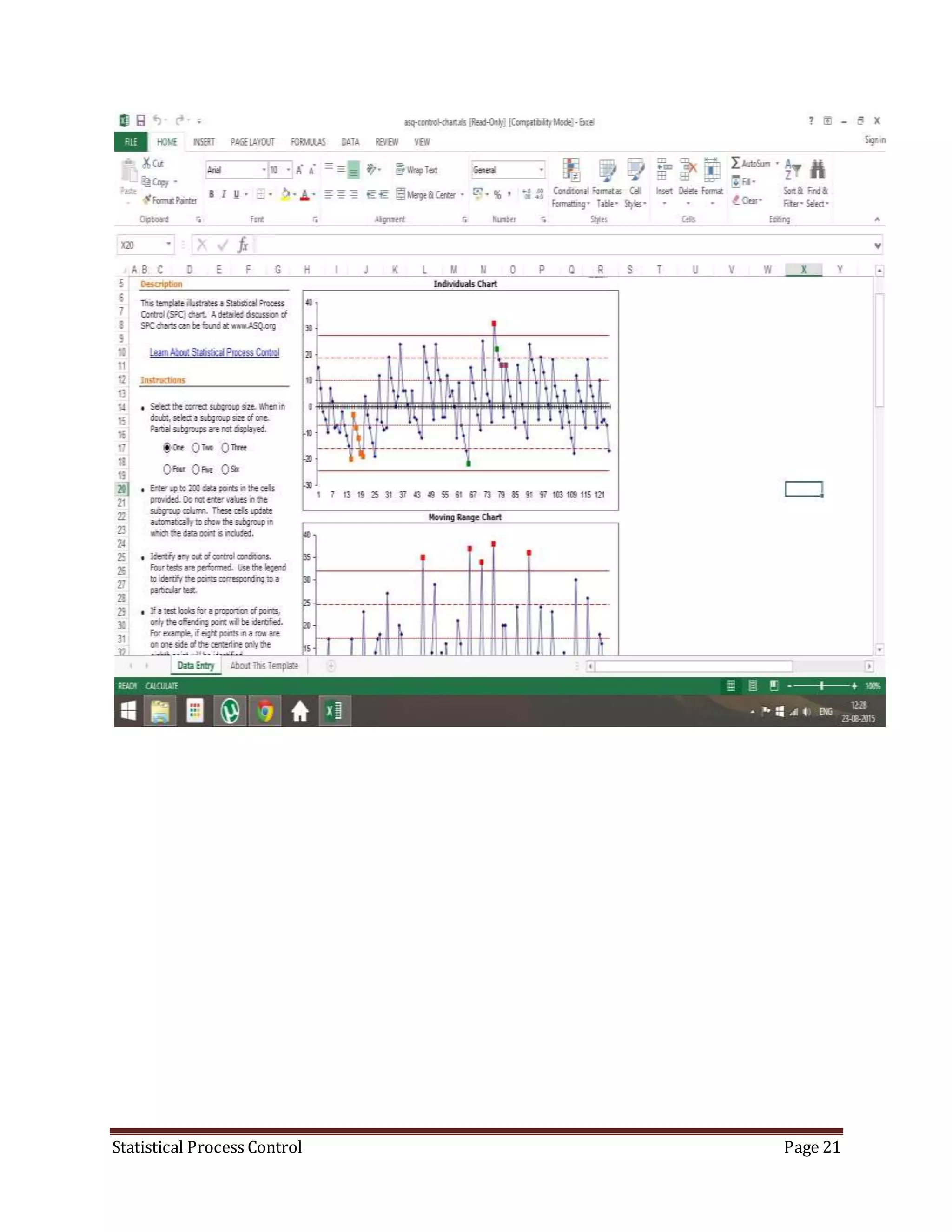Select subgroup size Two

tap(196, 447)
